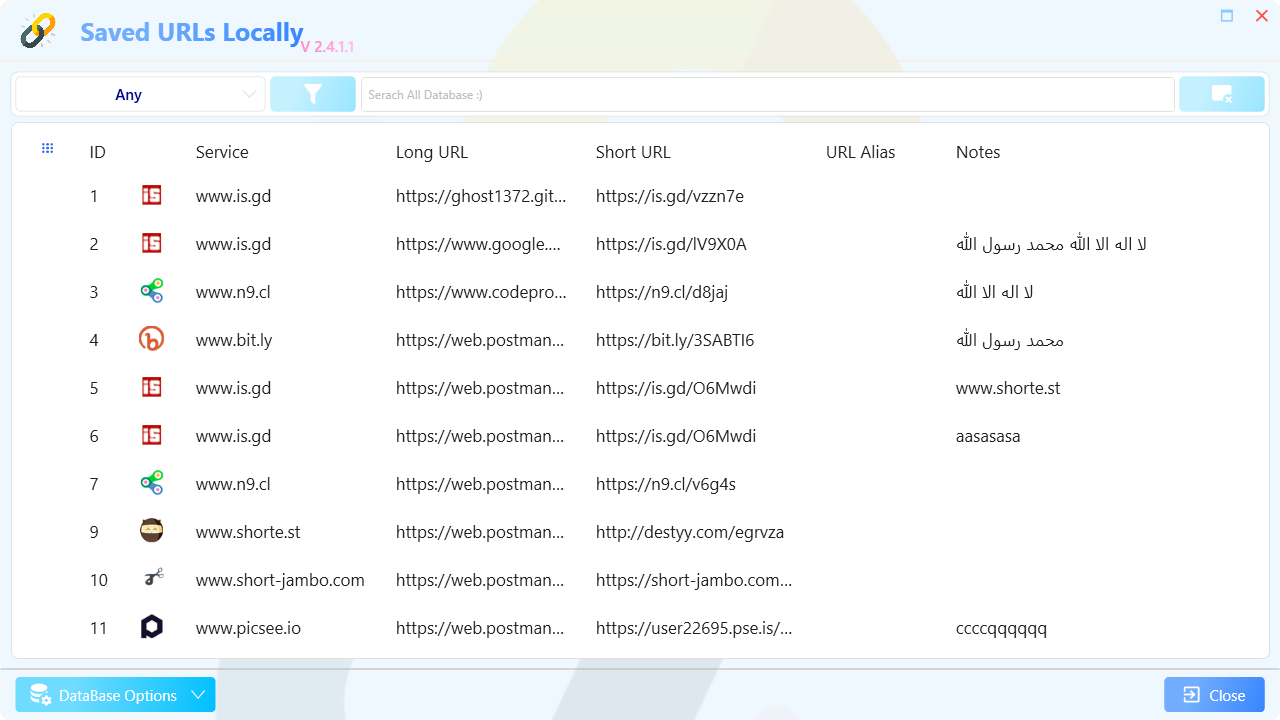
Task: Click the n9.cl icon in row 3
Action: [x=151, y=291]
